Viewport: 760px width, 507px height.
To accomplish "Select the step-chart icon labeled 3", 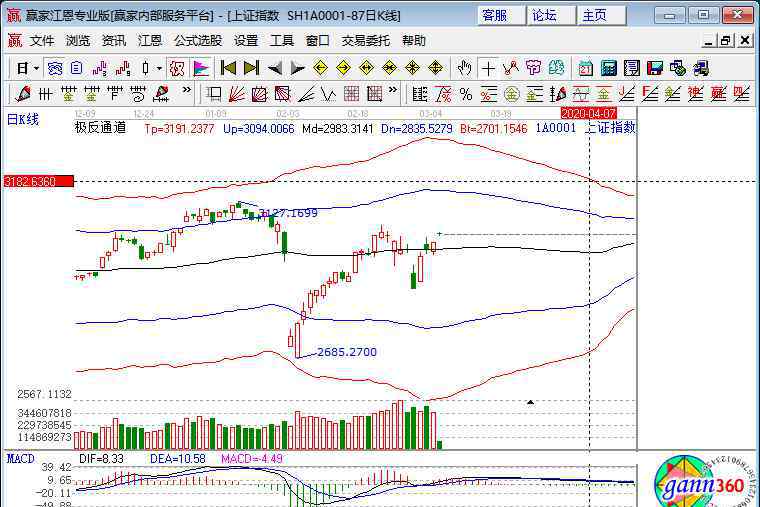I will tap(100, 68).
